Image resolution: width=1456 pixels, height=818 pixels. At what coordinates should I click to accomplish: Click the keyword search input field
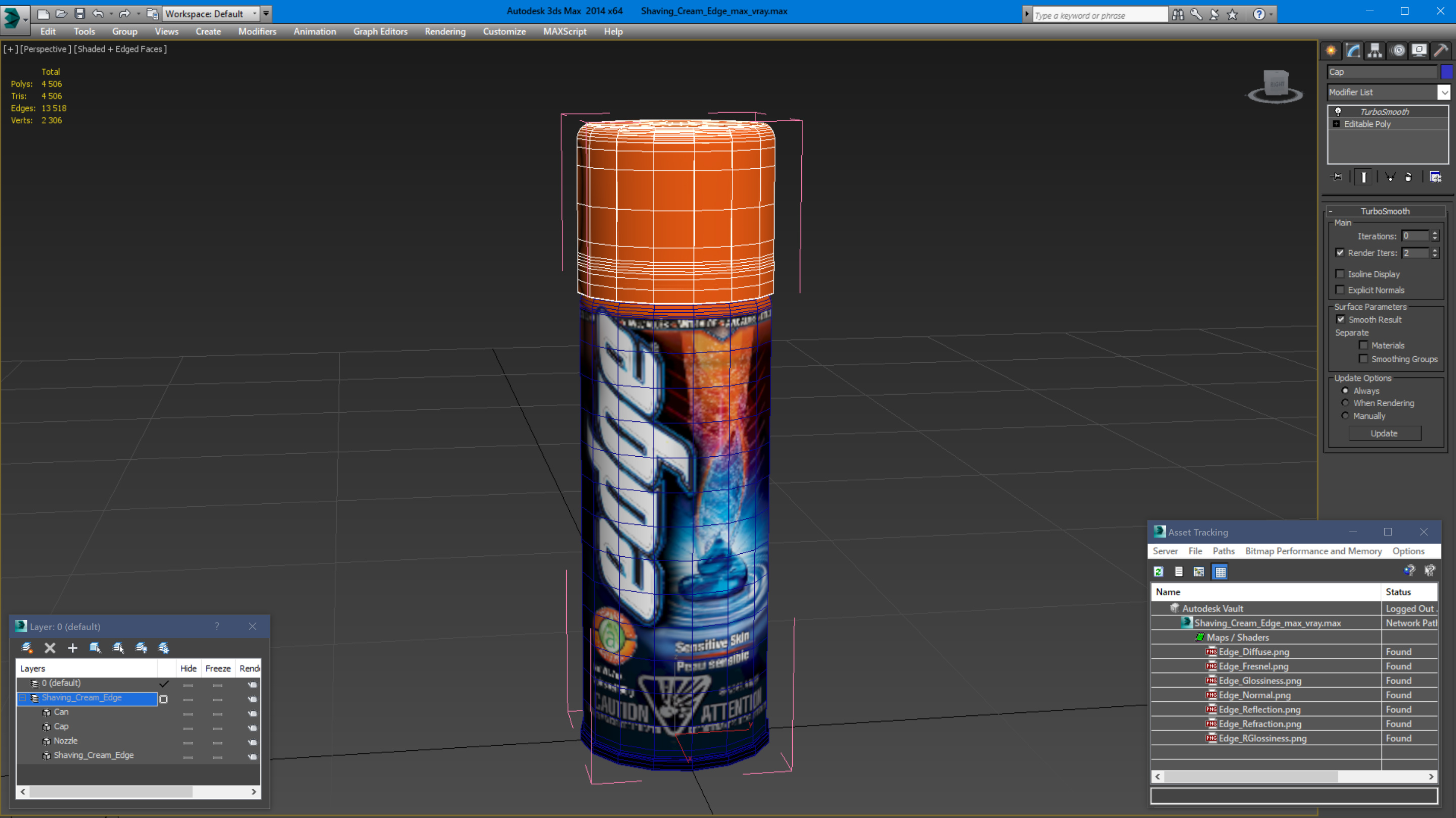[1100, 15]
